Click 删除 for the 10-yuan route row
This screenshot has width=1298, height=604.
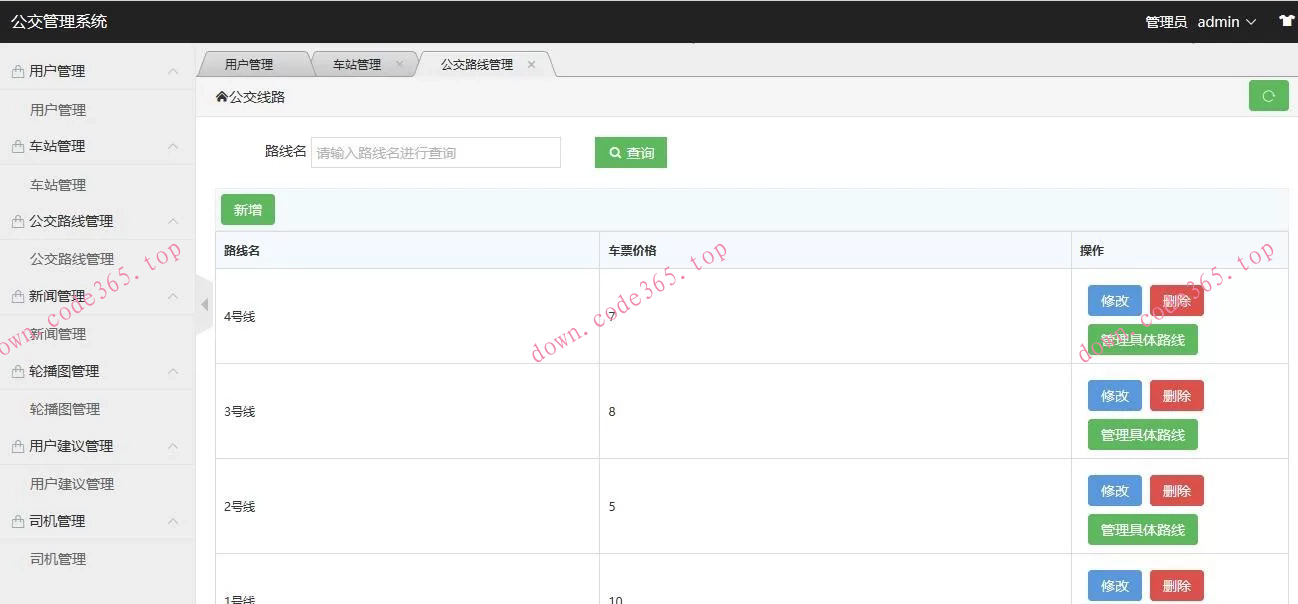[1177, 585]
